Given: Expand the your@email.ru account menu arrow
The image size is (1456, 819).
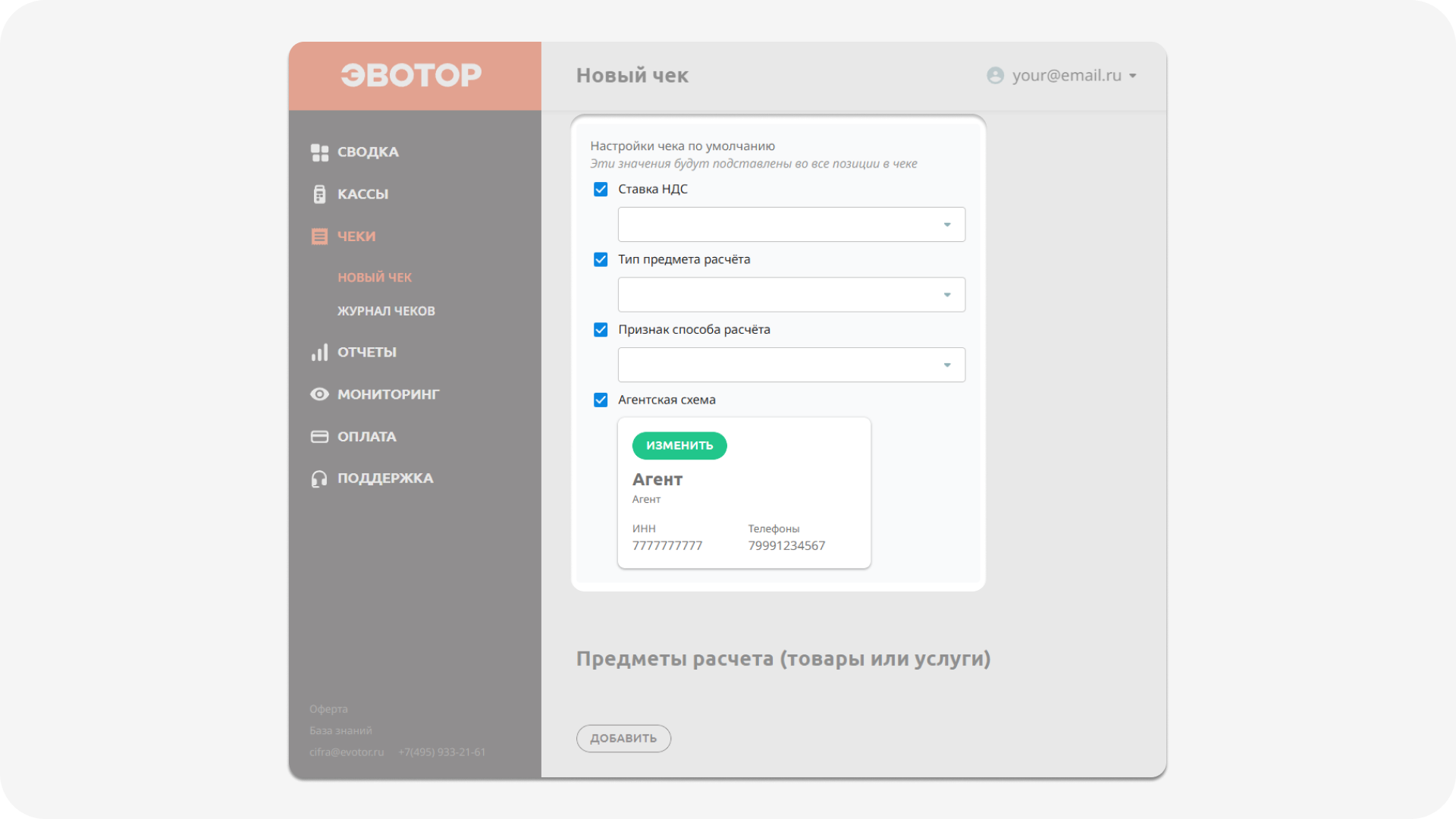Looking at the screenshot, I should click(x=1132, y=76).
